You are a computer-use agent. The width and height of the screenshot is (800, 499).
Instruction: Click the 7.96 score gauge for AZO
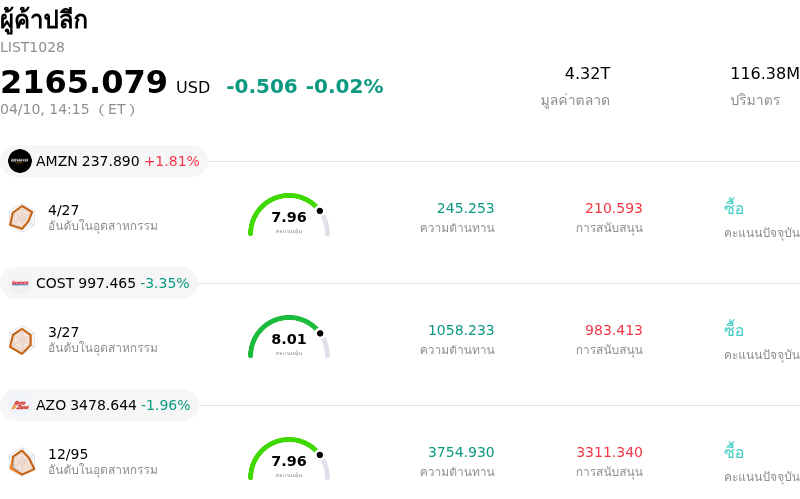click(289, 460)
